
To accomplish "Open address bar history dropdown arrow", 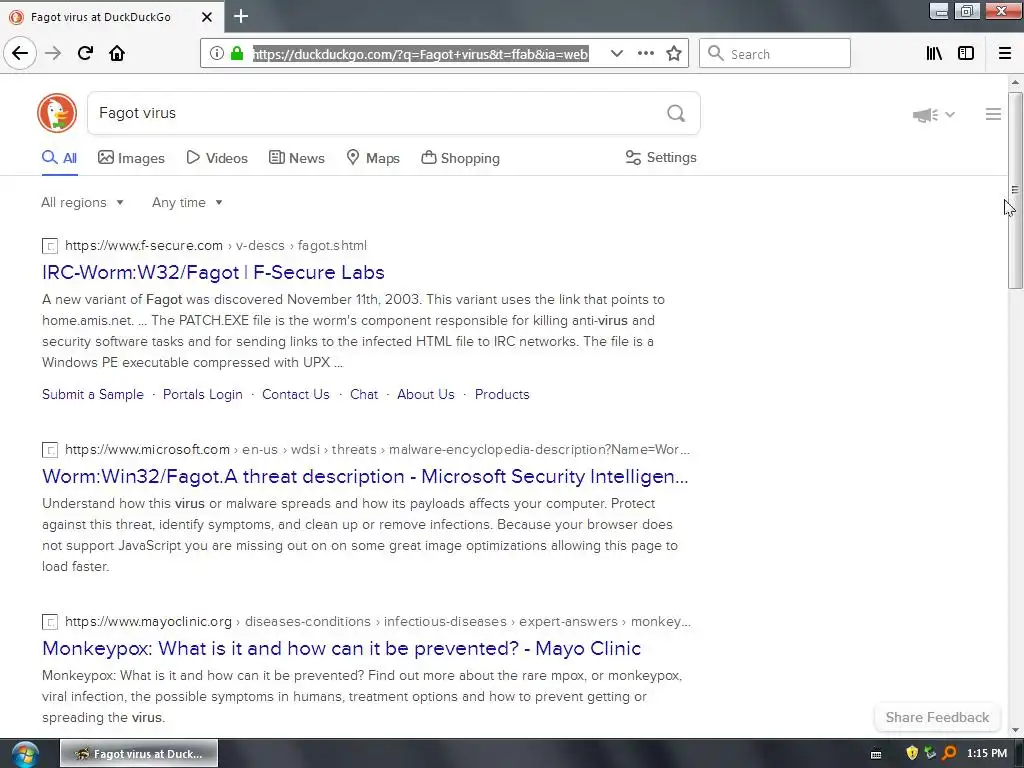I will pos(616,54).
